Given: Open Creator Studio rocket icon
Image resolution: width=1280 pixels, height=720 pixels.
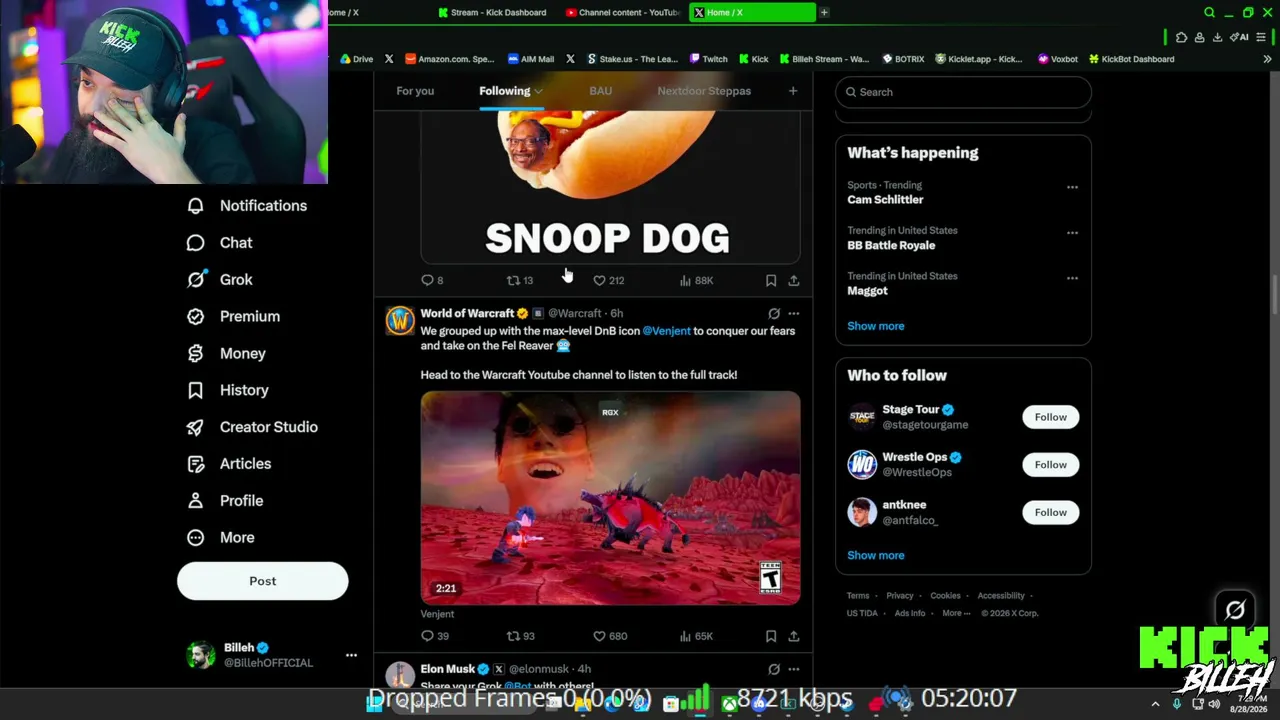Looking at the screenshot, I should pos(196,427).
